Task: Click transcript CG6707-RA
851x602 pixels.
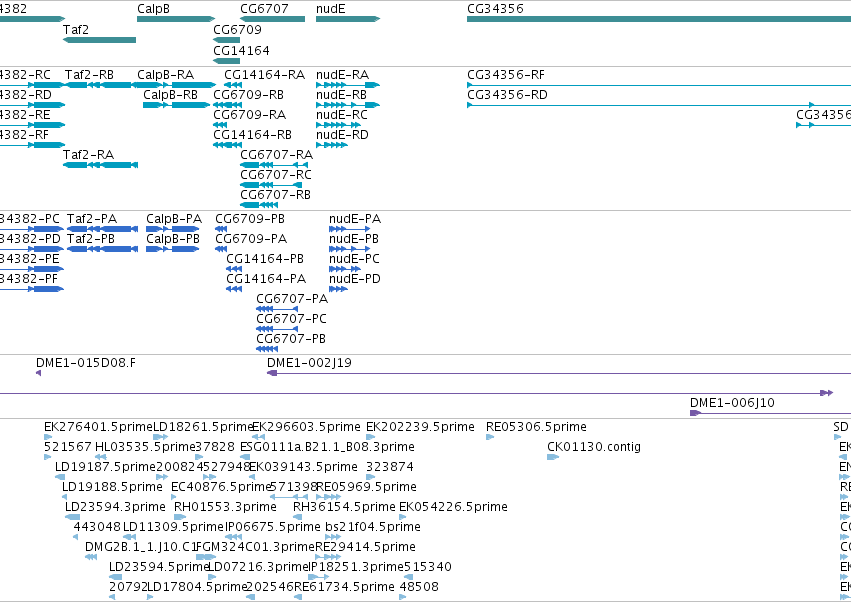Action: pos(274,165)
